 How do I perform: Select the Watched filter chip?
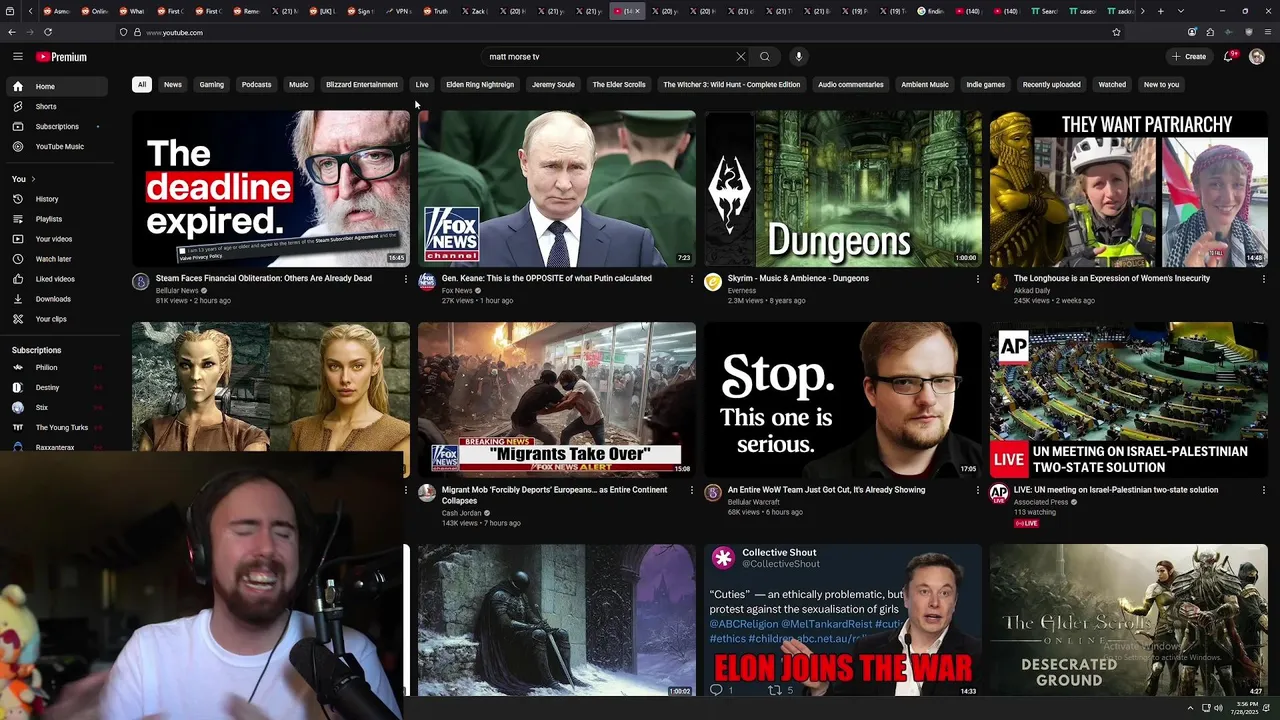pyautogui.click(x=1112, y=84)
